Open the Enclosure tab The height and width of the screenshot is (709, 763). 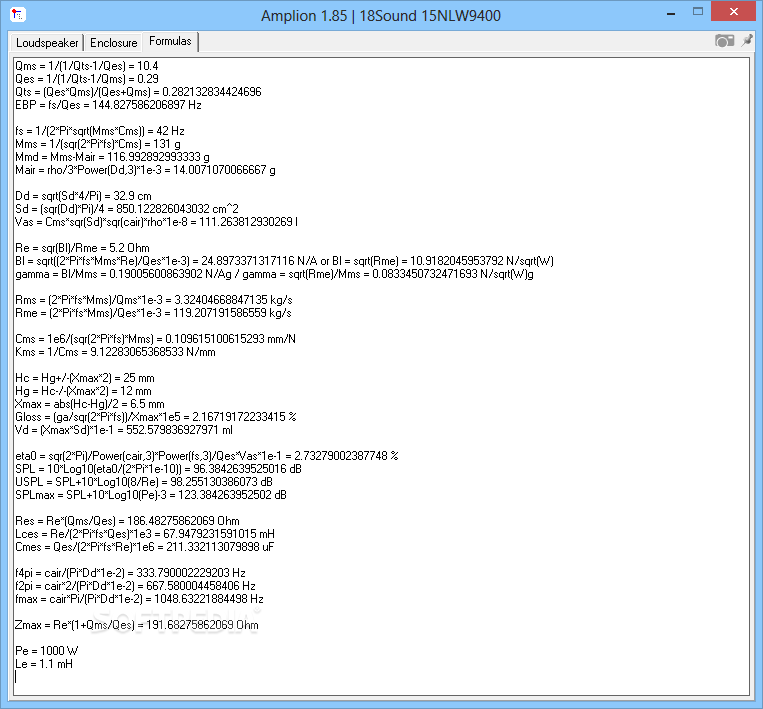(x=114, y=43)
